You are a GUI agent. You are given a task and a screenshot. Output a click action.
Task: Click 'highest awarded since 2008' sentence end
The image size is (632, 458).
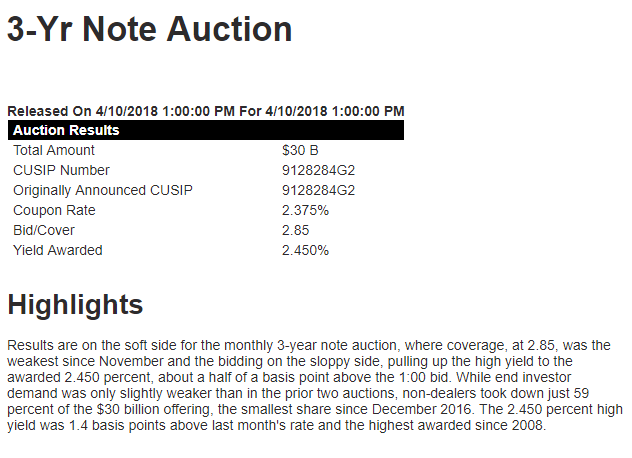[x=457, y=425]
